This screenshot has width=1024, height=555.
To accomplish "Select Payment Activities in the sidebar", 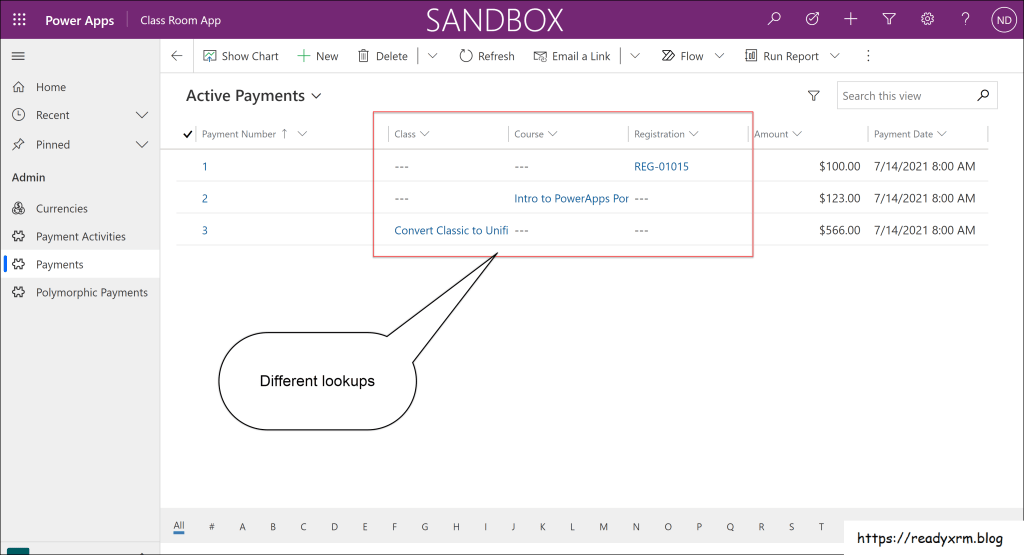I will [80, 237].
